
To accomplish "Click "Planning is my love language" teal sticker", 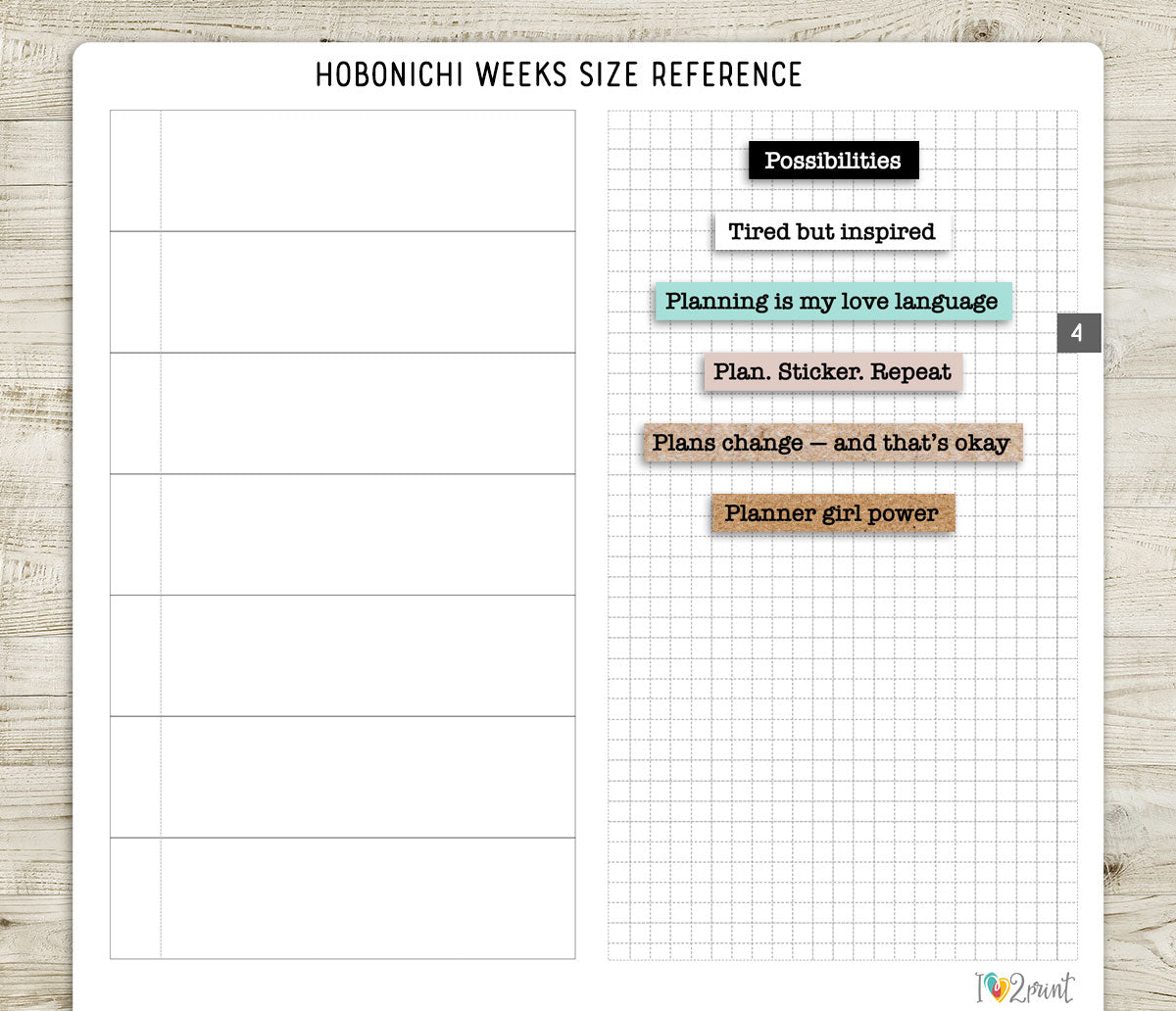I will click(833, 301).
